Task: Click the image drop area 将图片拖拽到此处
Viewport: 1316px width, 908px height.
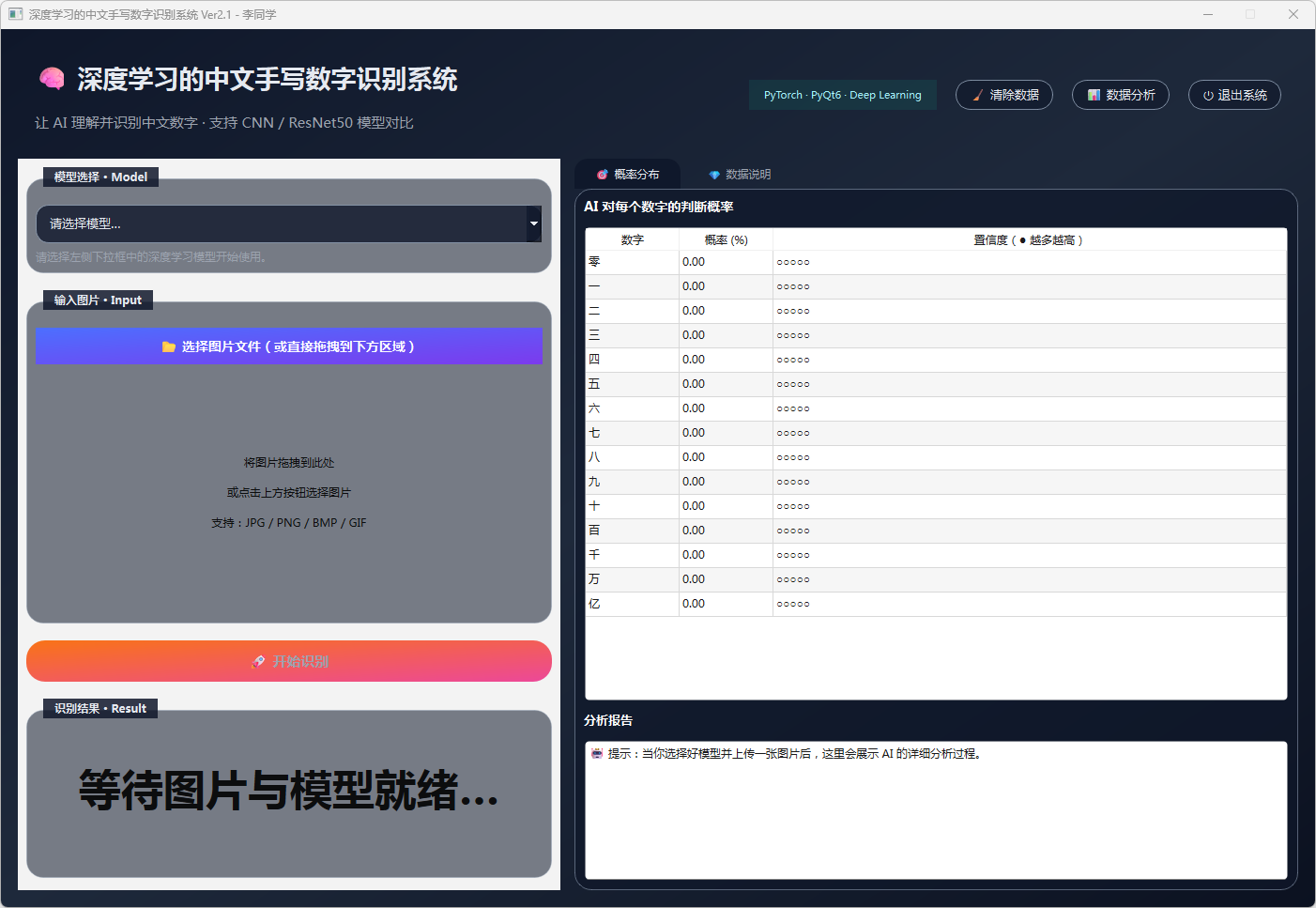Action: 289,492
